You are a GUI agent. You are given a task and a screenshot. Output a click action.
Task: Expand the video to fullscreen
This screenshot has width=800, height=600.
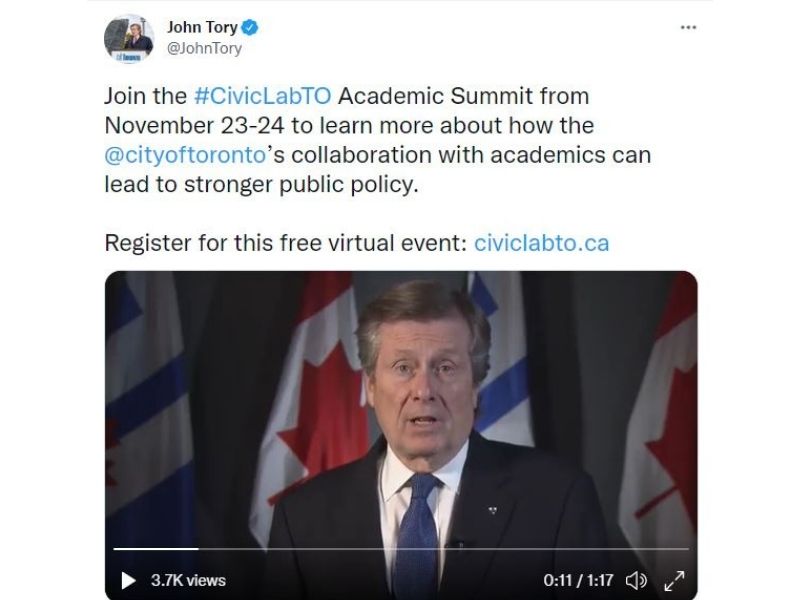coord(674,581)
